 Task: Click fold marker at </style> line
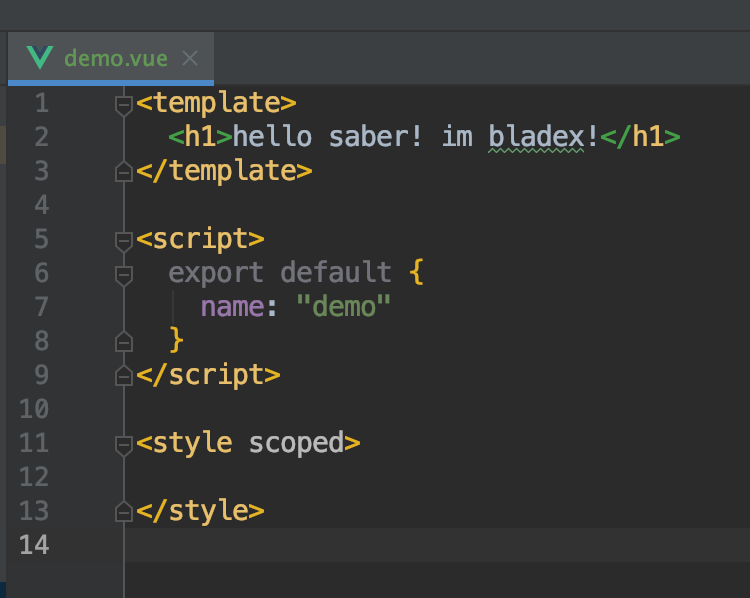click(124, 511)
